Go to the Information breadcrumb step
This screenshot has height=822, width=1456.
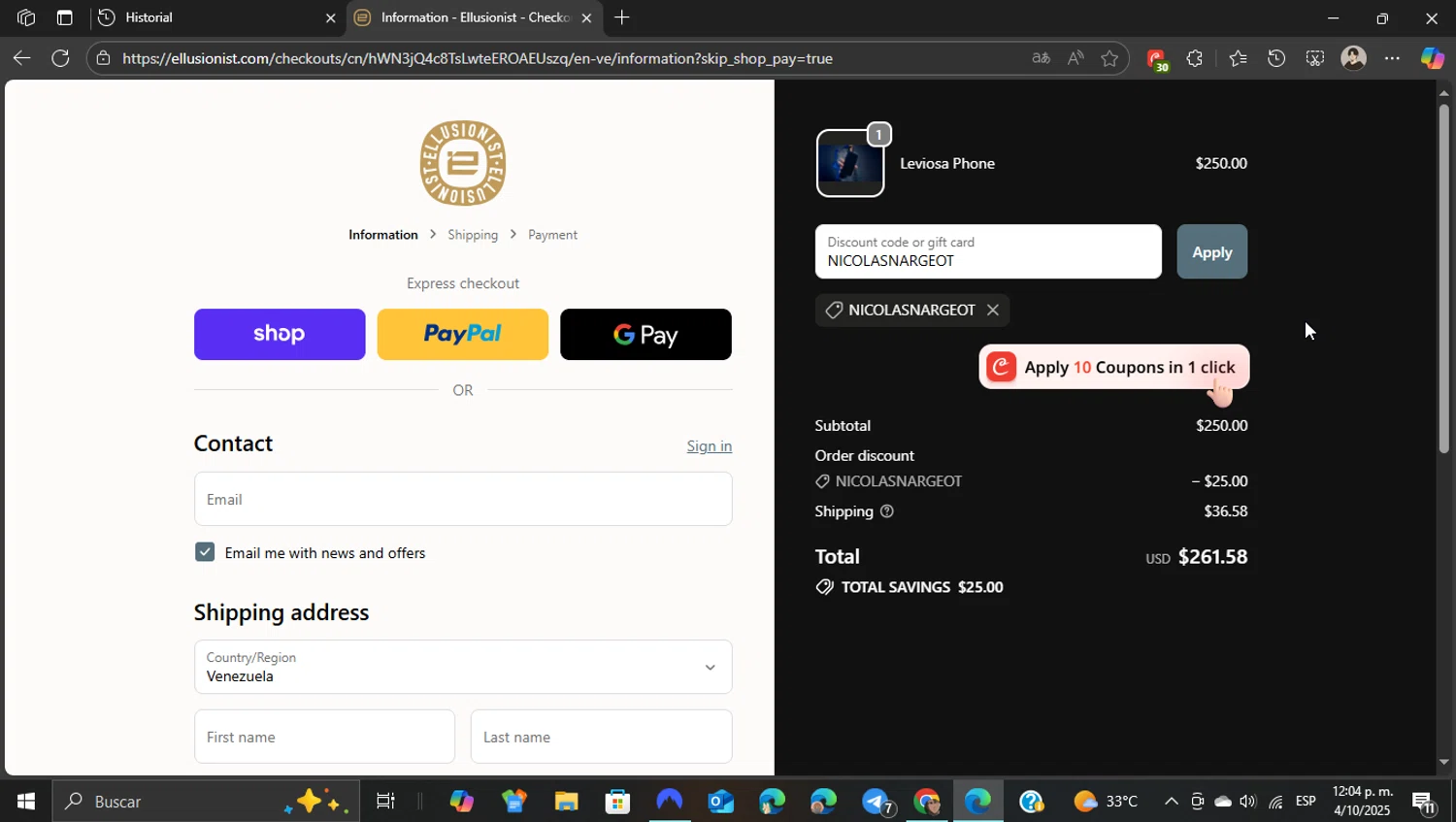coord(383,235)
